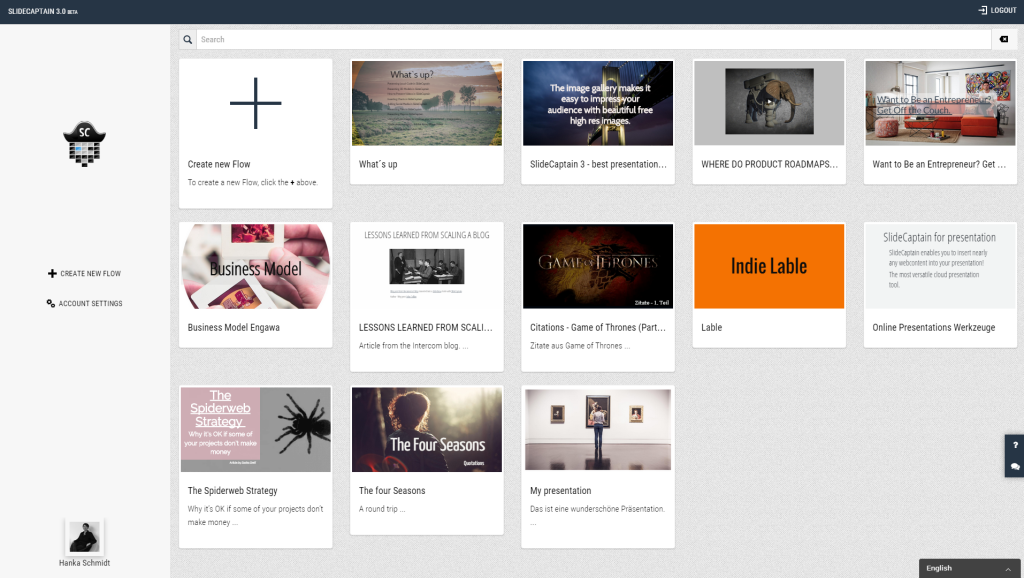Click the SlideCaptain pirate logo
Screen dimensions: 1024x578
click(x=84, y=146)
